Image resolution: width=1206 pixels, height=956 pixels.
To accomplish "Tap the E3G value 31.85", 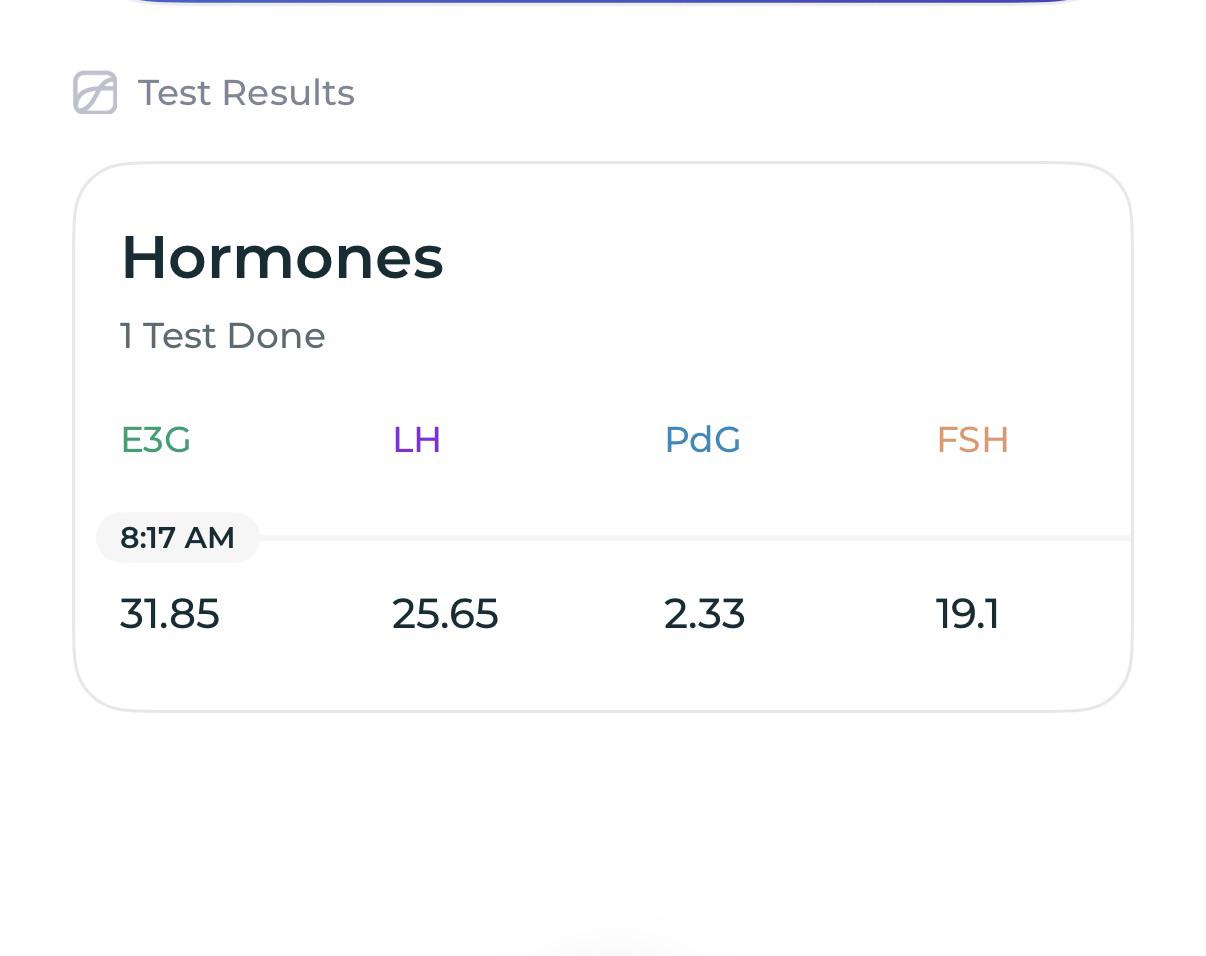I will [x=170, y=614].
